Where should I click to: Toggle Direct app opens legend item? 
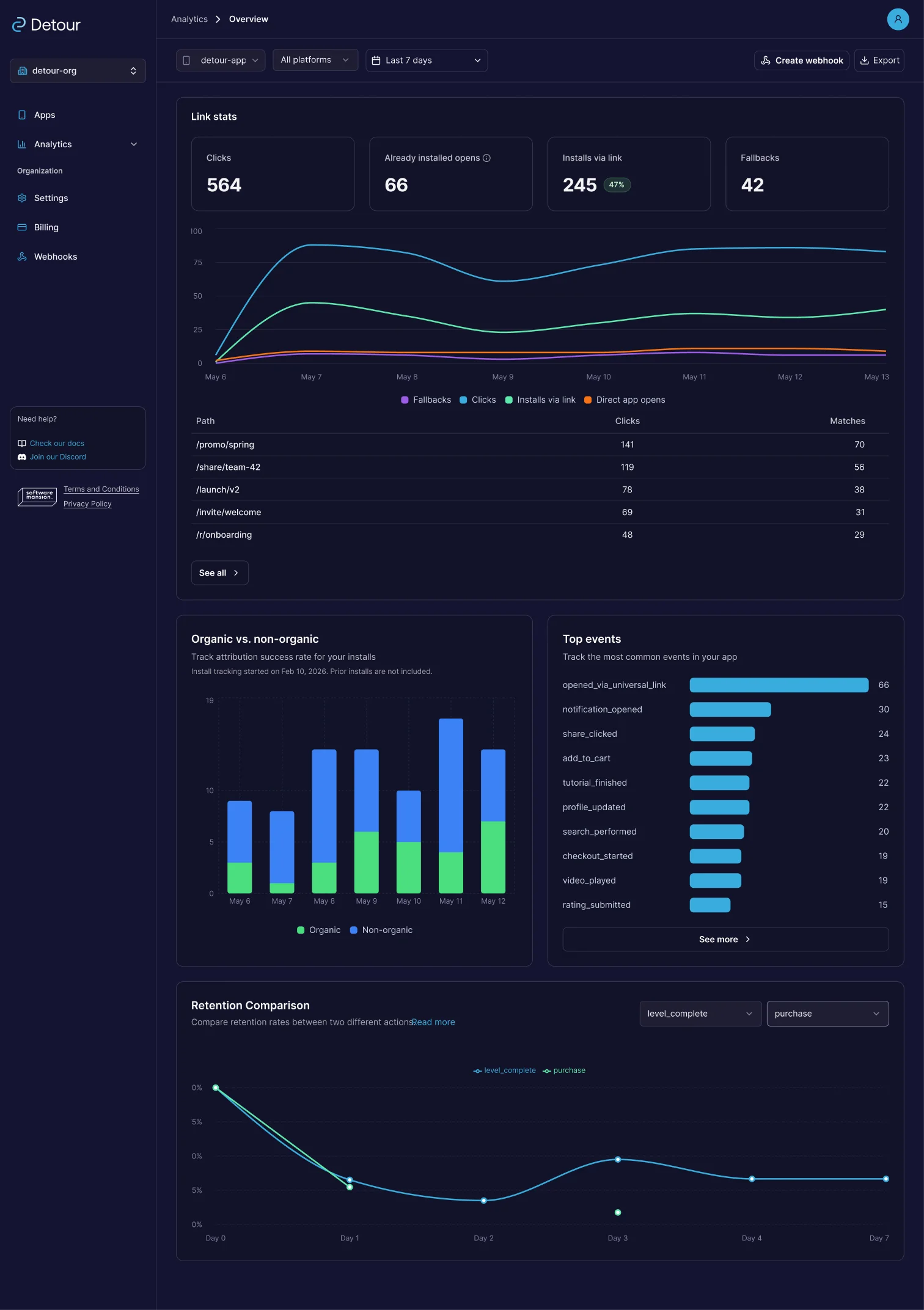(625, 400)
